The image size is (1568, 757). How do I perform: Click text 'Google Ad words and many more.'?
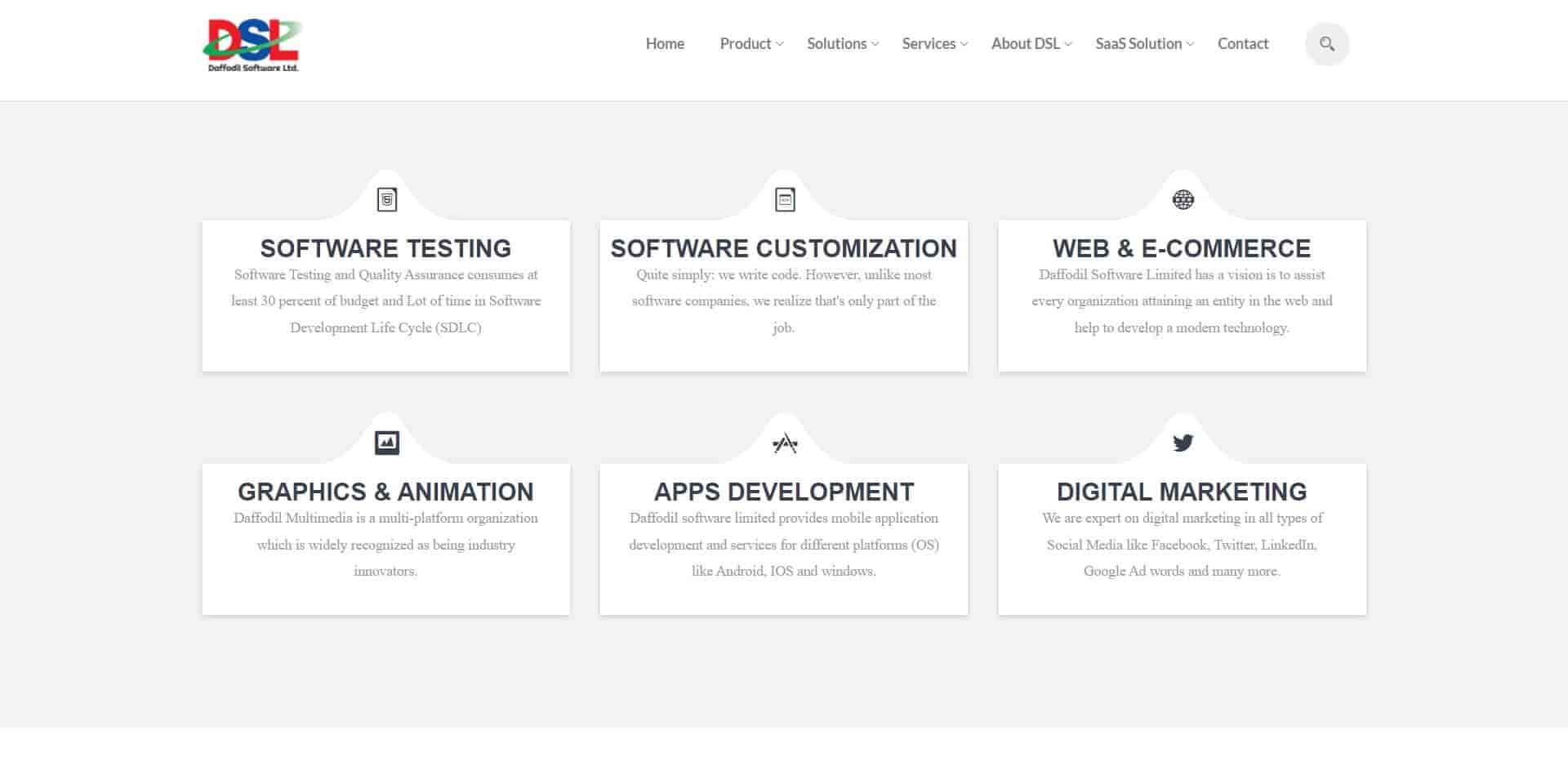(x=1182, y=571)
